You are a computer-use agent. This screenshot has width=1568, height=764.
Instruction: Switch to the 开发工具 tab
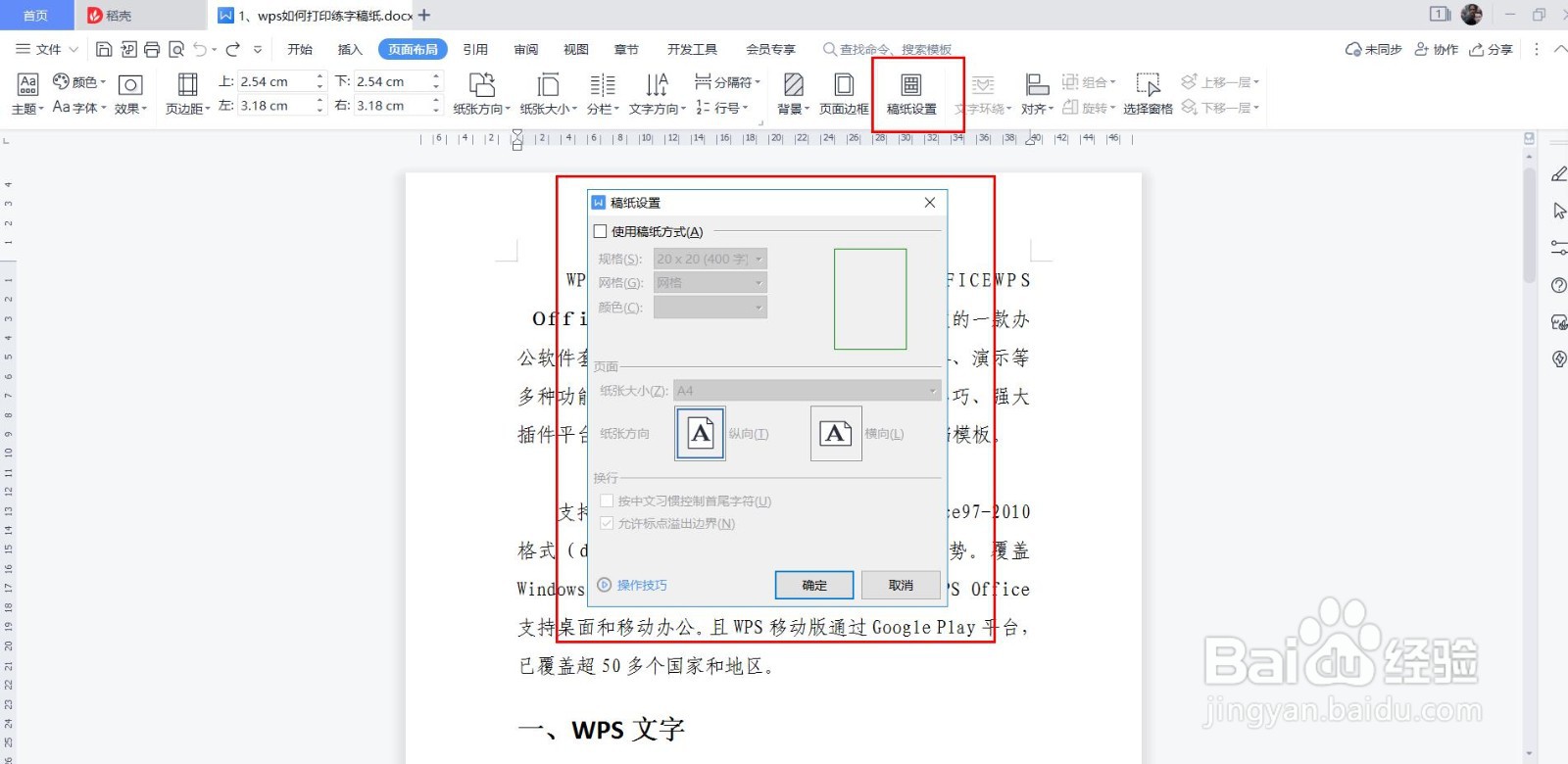pyautogui.click(x=692, y=49)
